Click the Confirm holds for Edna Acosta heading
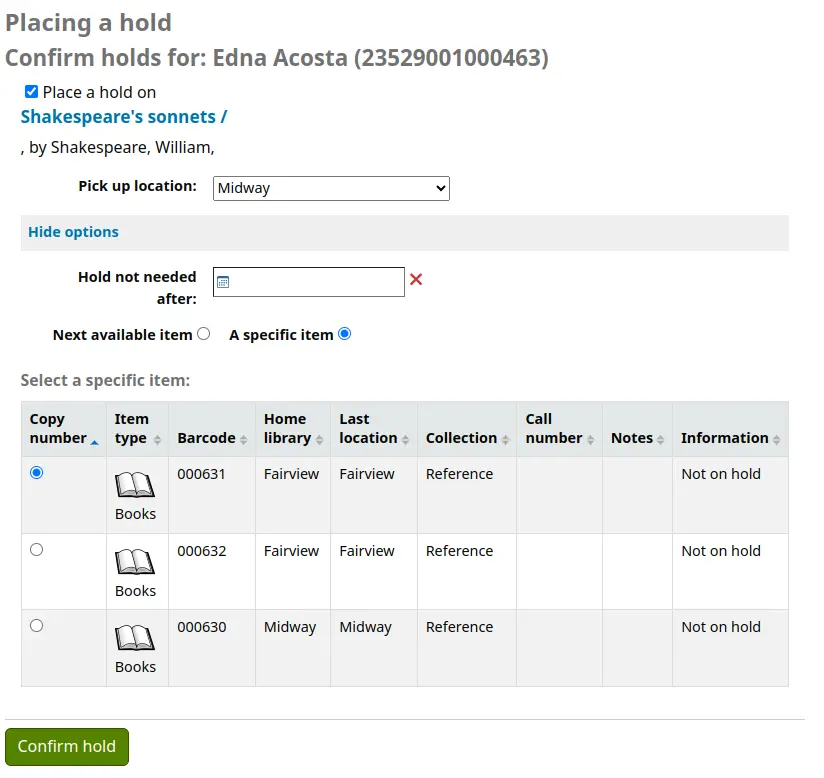This screenshot has height=778, width=824. click(x=277, y=58)
